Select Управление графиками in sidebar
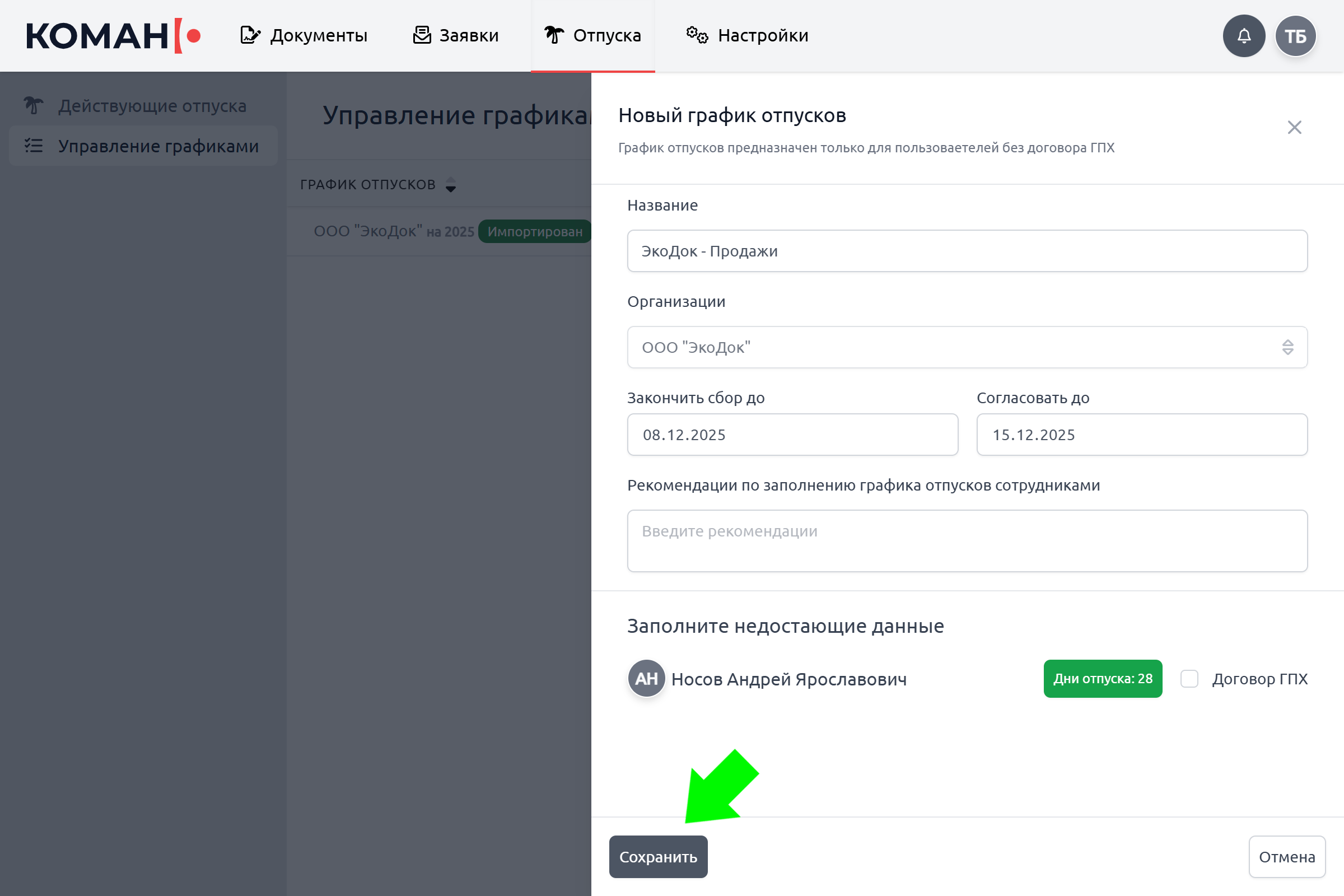 point(143,146)
